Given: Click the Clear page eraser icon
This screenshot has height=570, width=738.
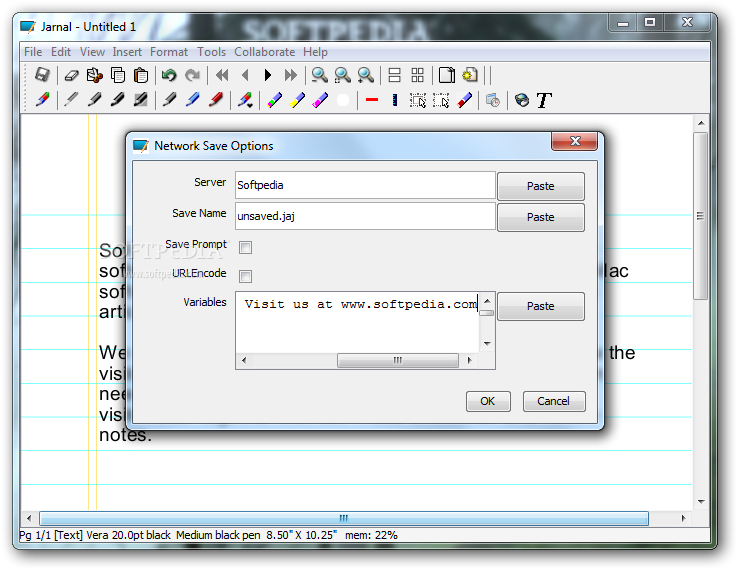Looking at the screenshot, I should pyautogui.click(x=71, y=75).
